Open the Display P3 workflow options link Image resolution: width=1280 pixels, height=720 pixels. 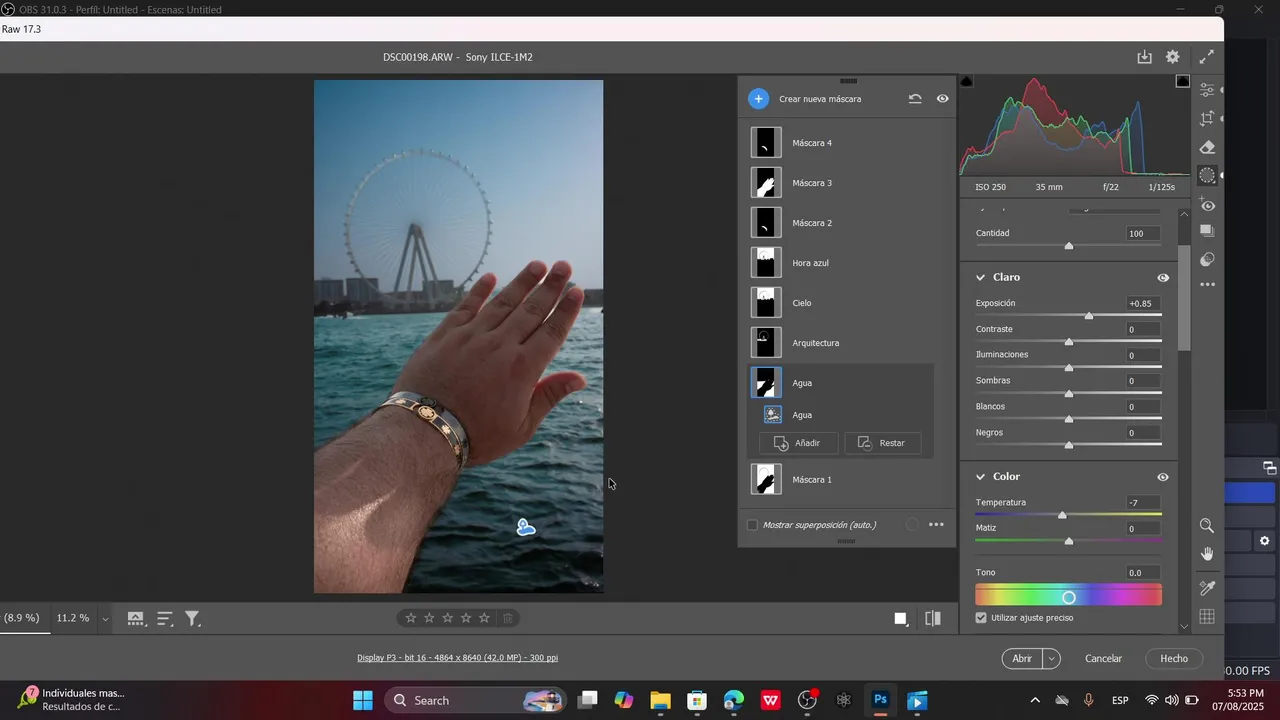pos(457,658)
